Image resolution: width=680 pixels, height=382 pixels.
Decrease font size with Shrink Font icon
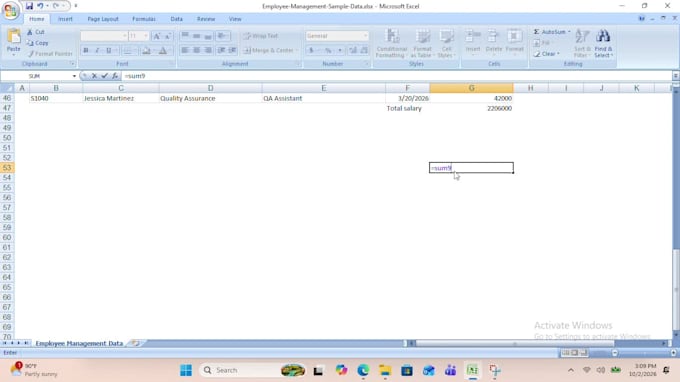pyautogui.click(x=168, y=36)
